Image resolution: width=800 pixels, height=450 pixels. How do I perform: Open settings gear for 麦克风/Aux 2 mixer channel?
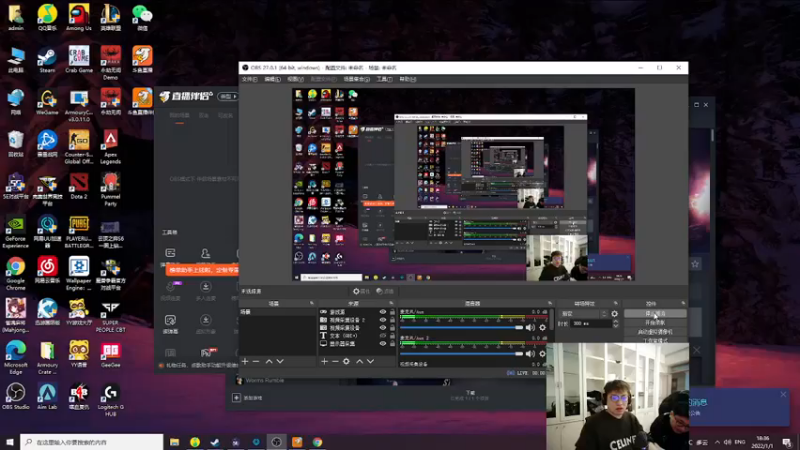(542, 354)
